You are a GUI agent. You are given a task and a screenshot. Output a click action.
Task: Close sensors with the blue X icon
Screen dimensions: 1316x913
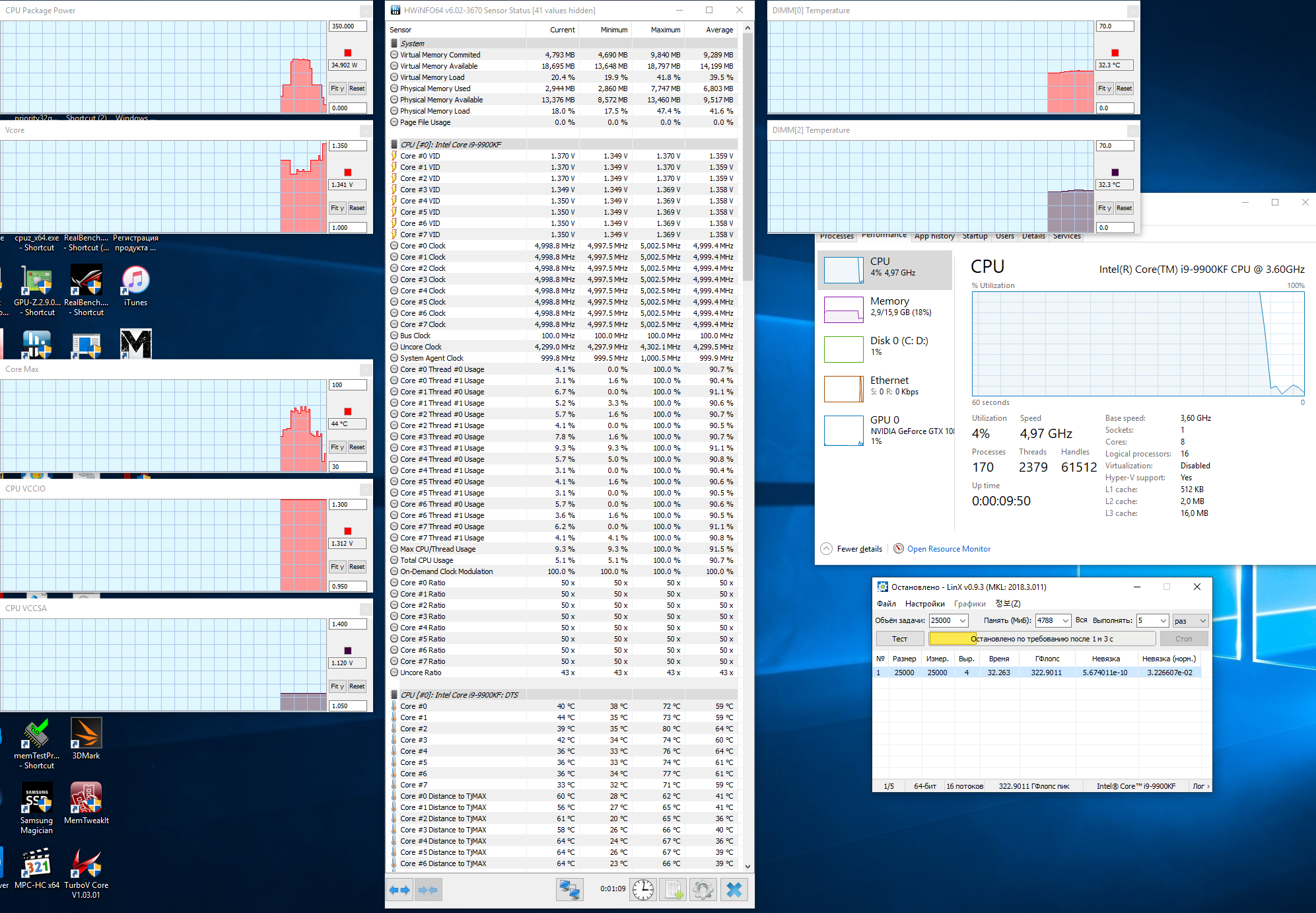pyautogui.click(x=734, y=890)
